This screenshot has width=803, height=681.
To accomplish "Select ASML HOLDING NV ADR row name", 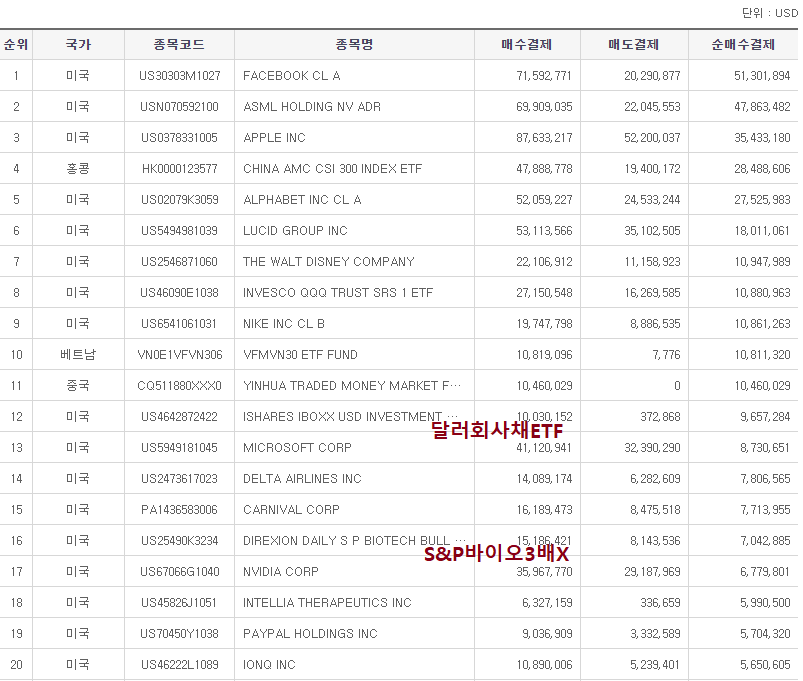I will 312,107.
